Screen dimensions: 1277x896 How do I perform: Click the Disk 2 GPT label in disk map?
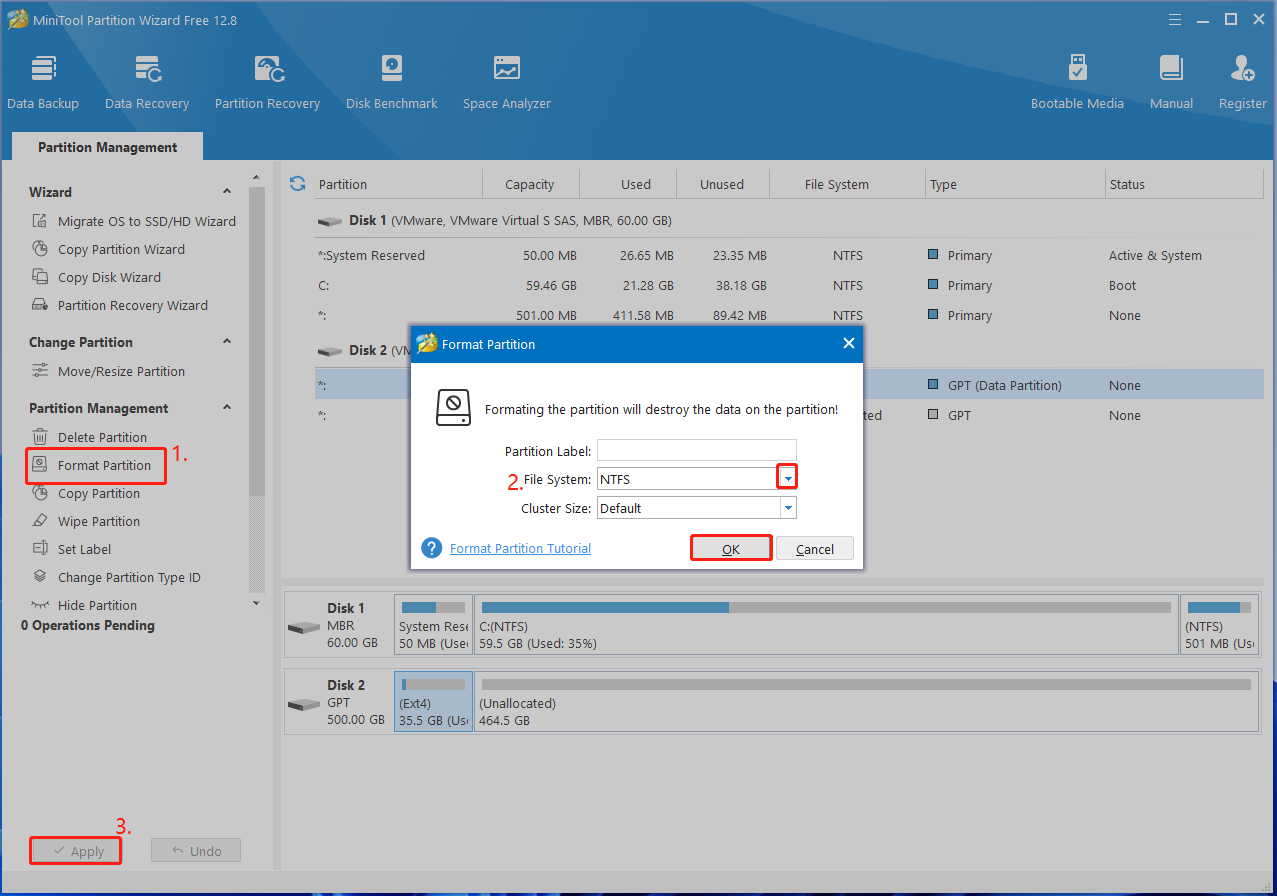(338, 701)
